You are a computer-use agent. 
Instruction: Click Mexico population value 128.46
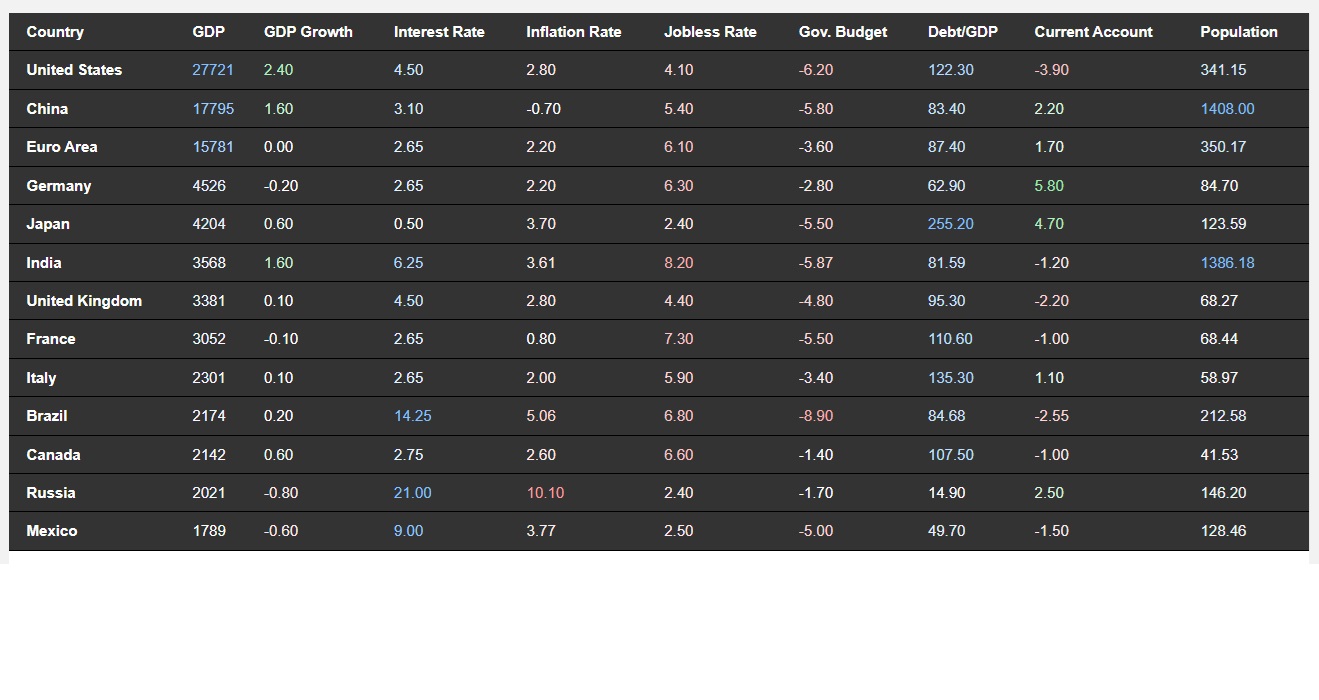(x=1223, y=531)
